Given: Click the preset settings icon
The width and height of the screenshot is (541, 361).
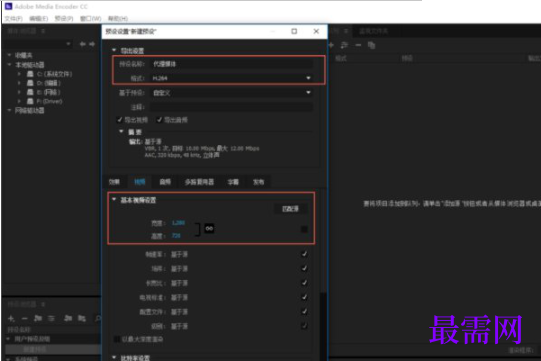Looking at the screenshot, I should tap(51, 318).
